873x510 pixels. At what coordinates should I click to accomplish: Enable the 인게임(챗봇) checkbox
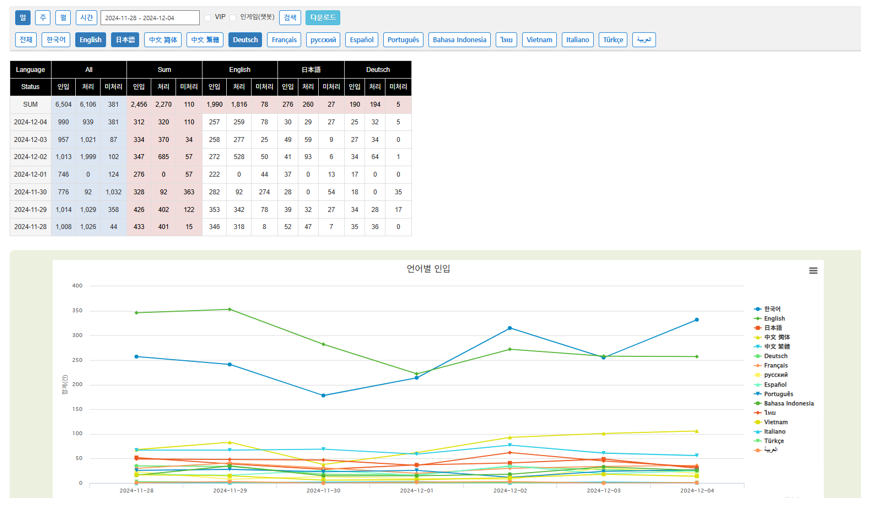tap(233, 18)
